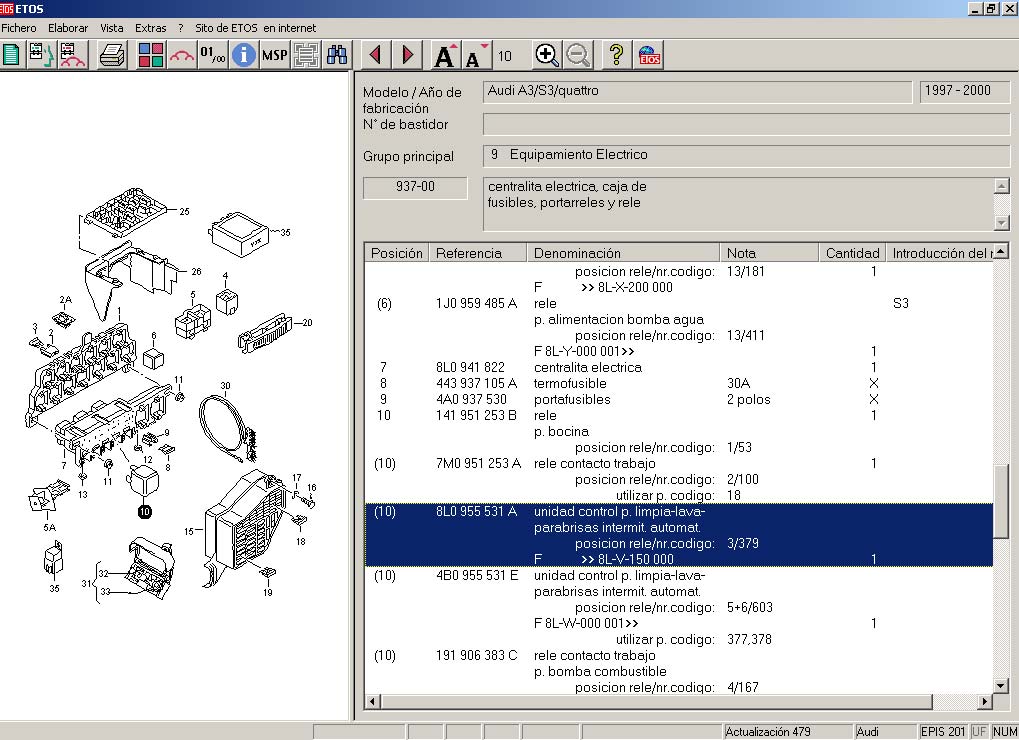Select the highlighted callout 10 in the diagram
The height and width of the screenshot is (740, 1019).
click(x=144, y=512)
